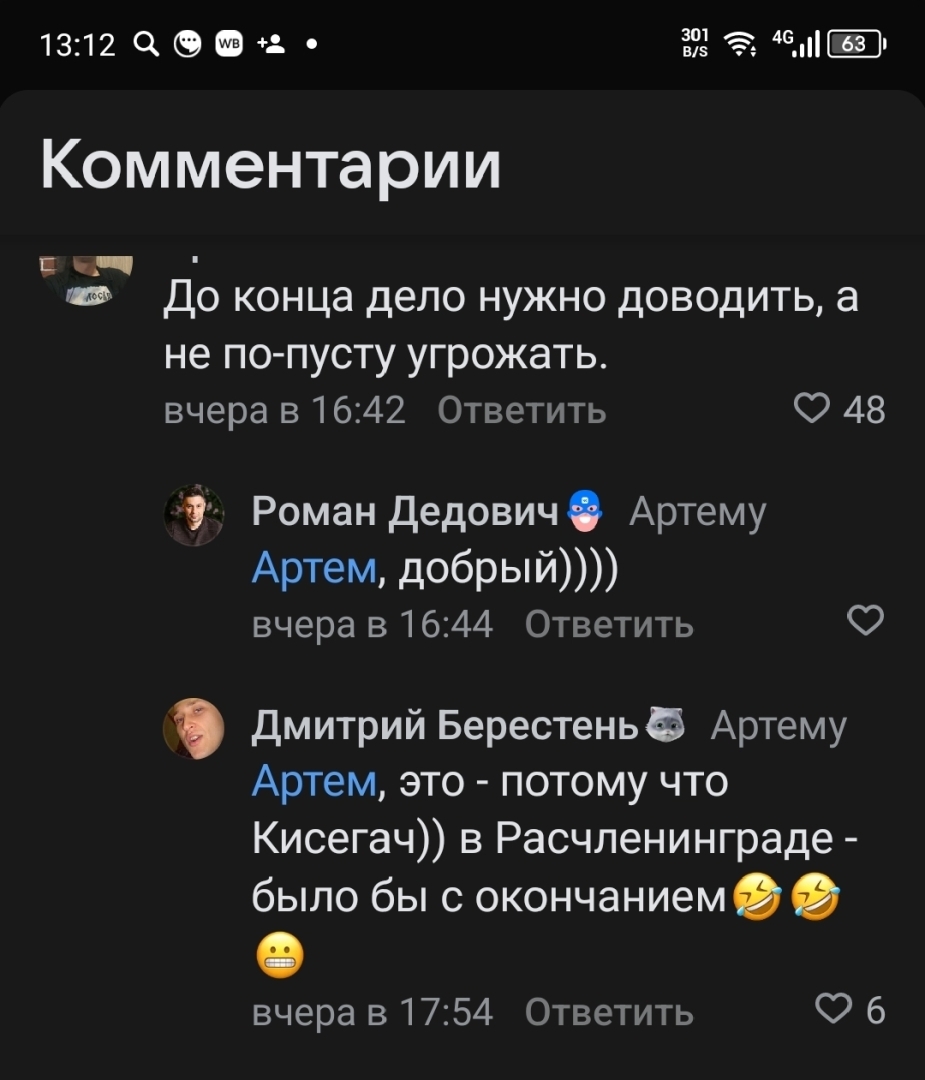Tap the chat bubble notification icon
The width and height of the screenshot is (925, 1080).
[x=187, y=44]
